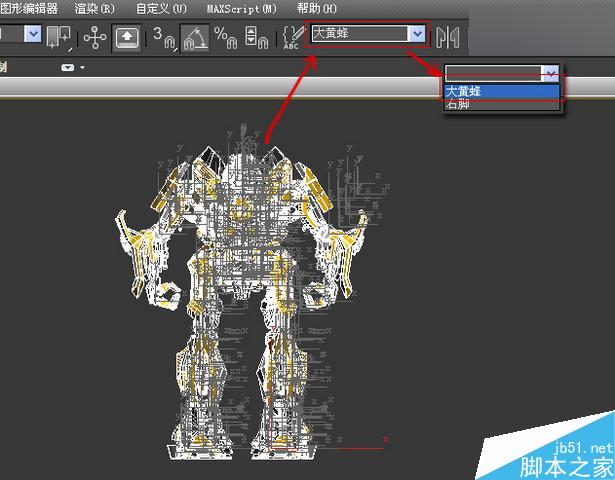Expand the named selection sets dropdown arrow
This screenshot has height=480, width=615.
pos(417,34)
